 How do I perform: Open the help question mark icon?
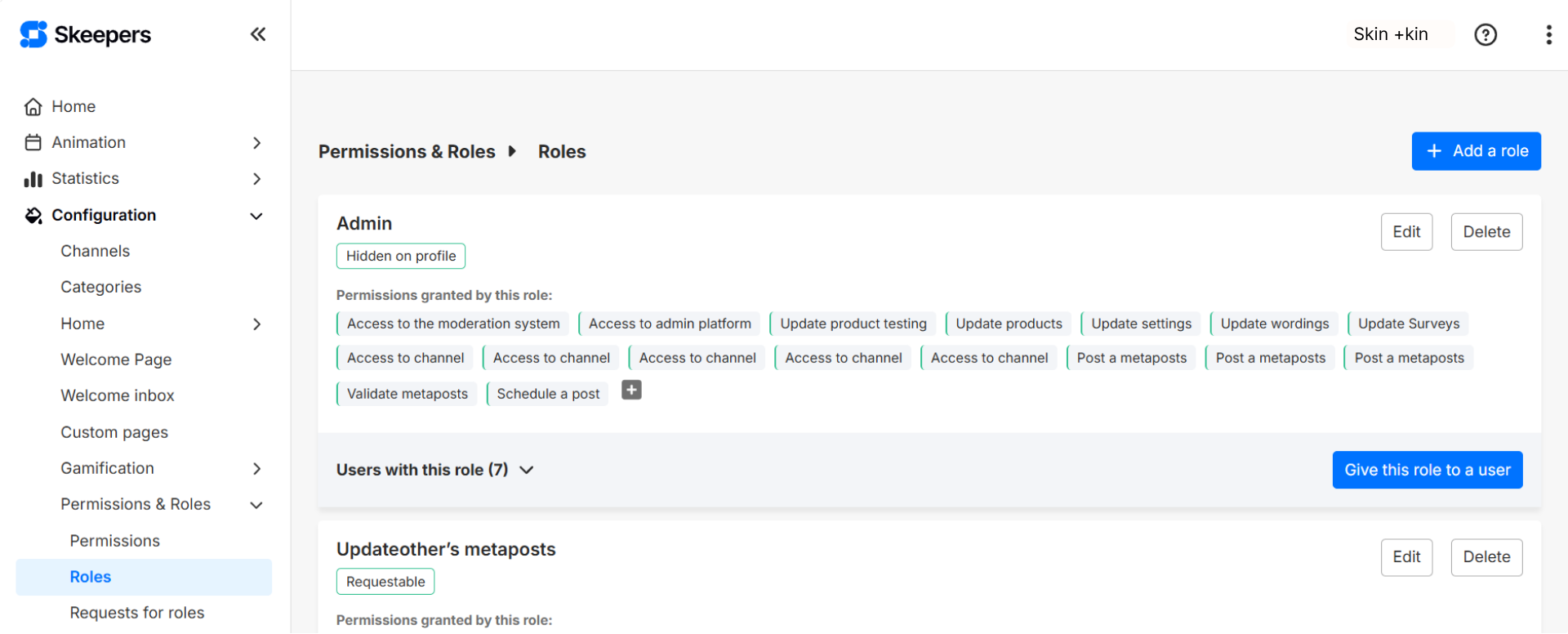tap(1485, 34)
